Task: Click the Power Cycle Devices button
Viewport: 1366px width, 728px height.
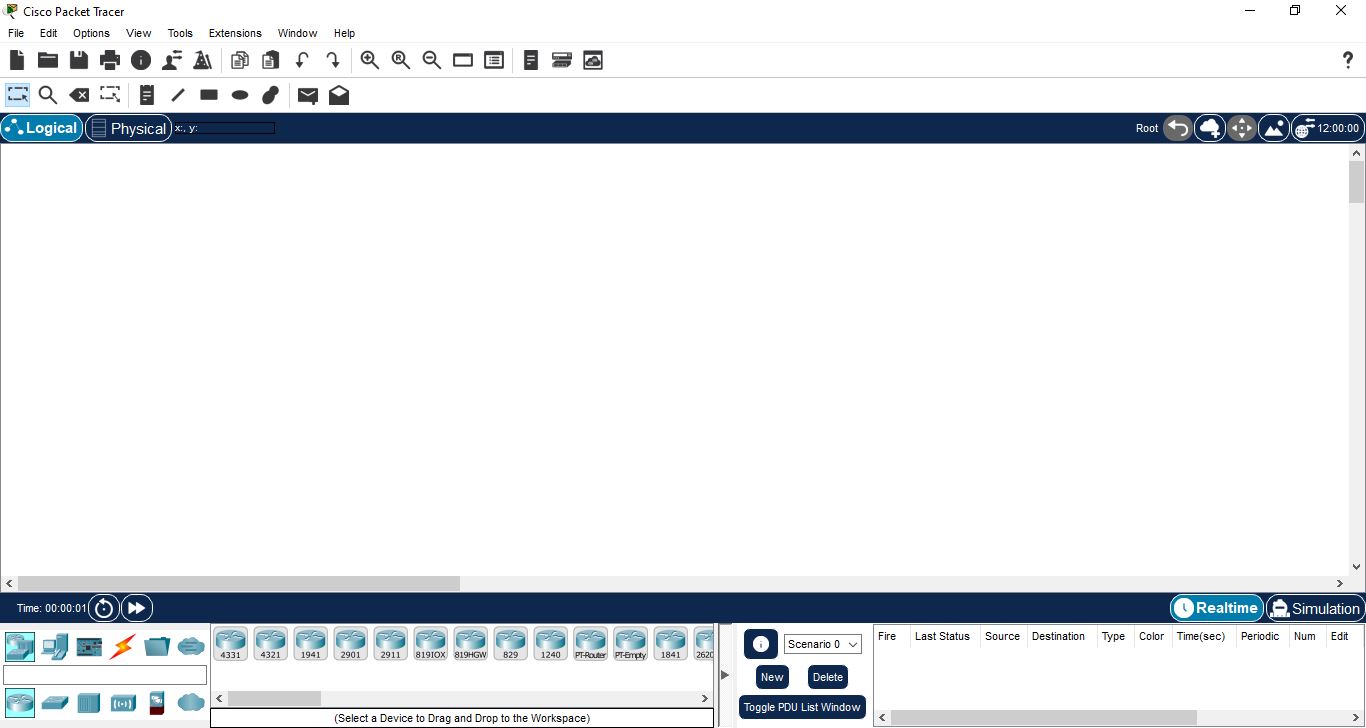Action: [104, 607]
